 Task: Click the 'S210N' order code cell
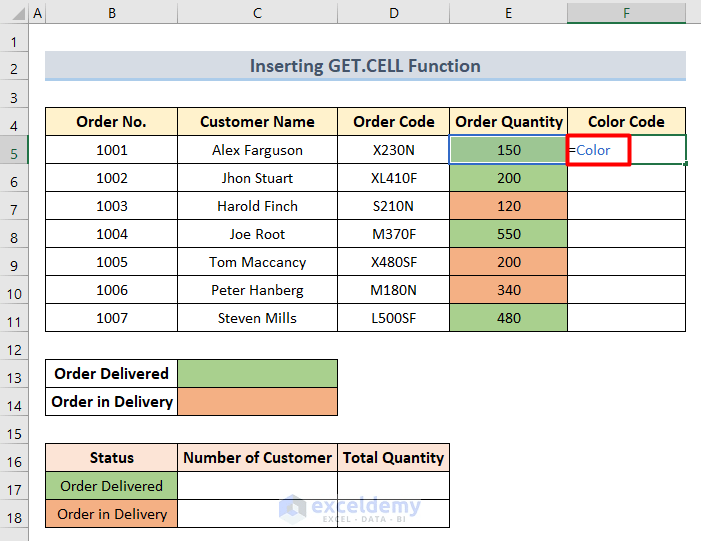393,206
